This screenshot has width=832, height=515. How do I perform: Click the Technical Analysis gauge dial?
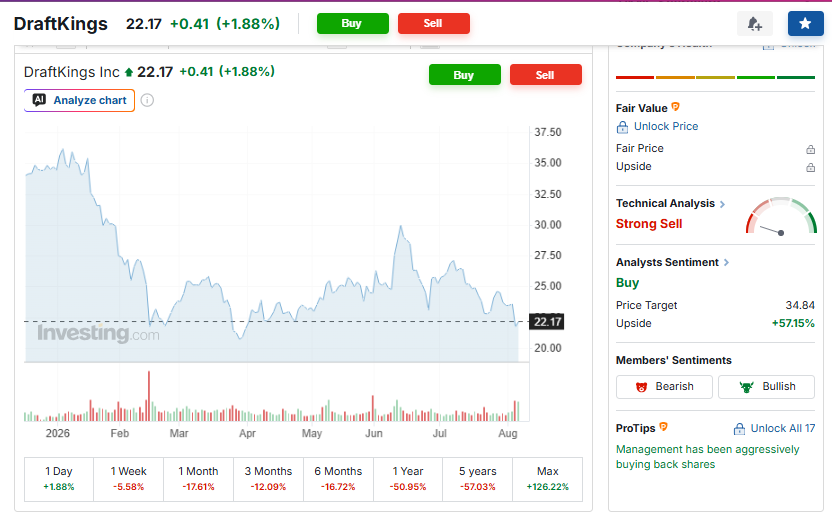pos(781,216)
